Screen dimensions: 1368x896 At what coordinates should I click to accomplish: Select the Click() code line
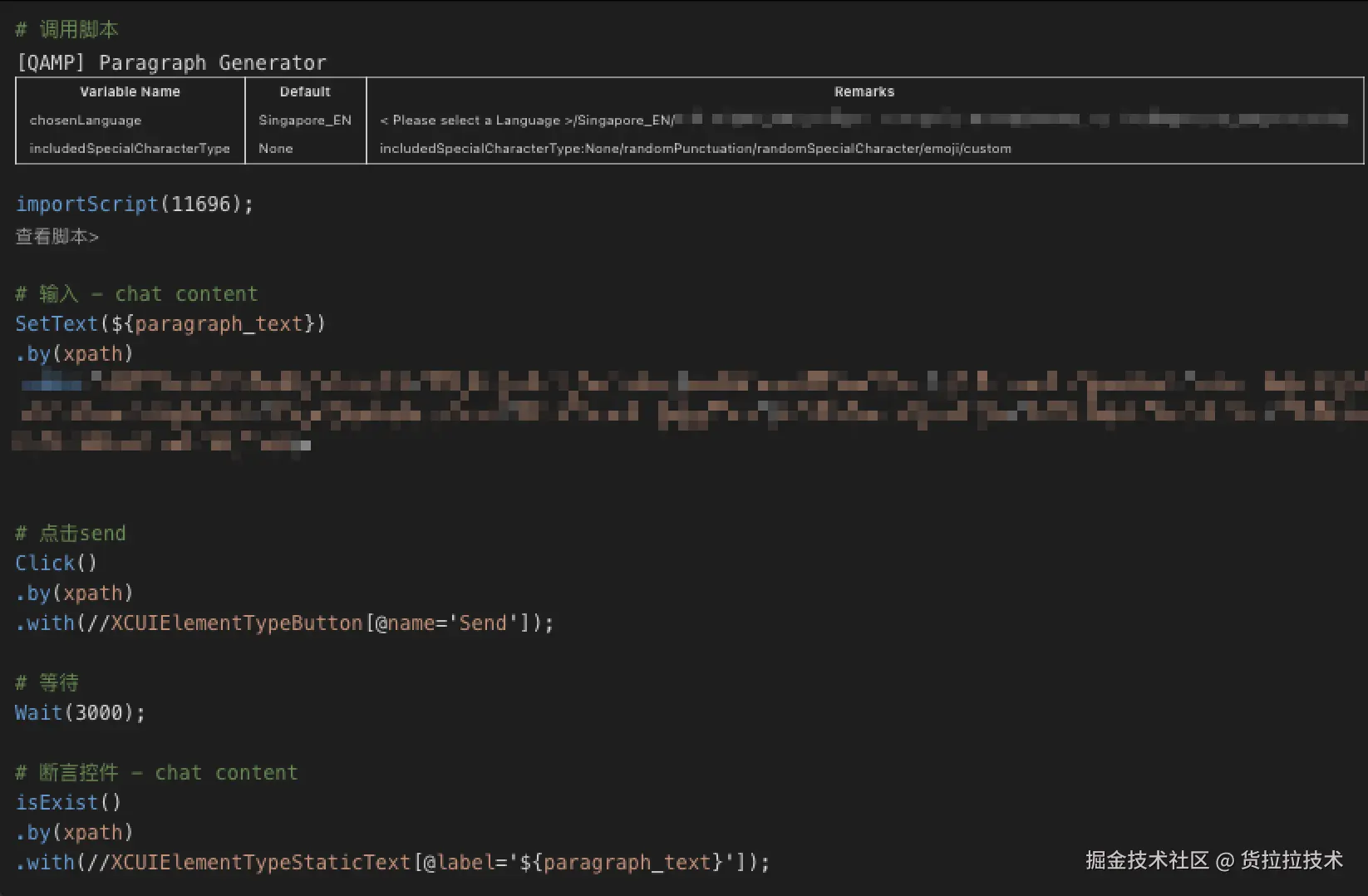[57, 564]
